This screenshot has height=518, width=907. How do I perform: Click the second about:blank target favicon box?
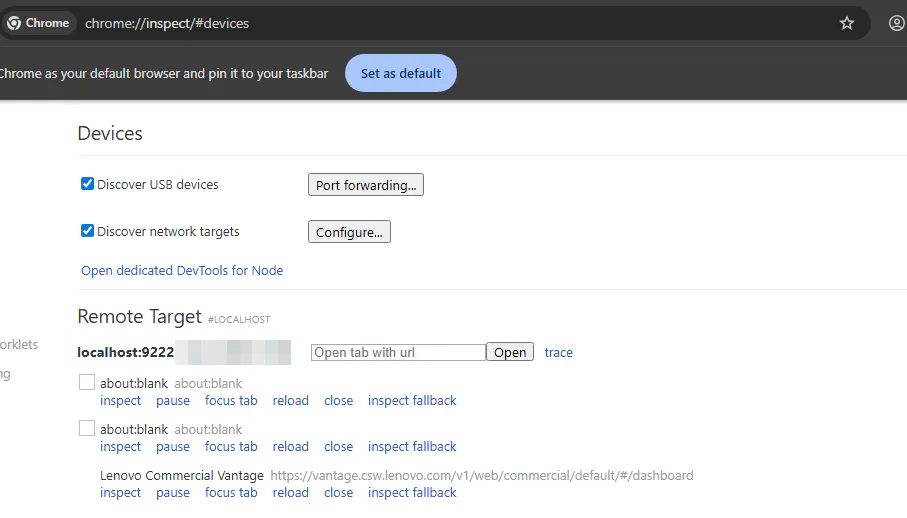click(87, 428)
